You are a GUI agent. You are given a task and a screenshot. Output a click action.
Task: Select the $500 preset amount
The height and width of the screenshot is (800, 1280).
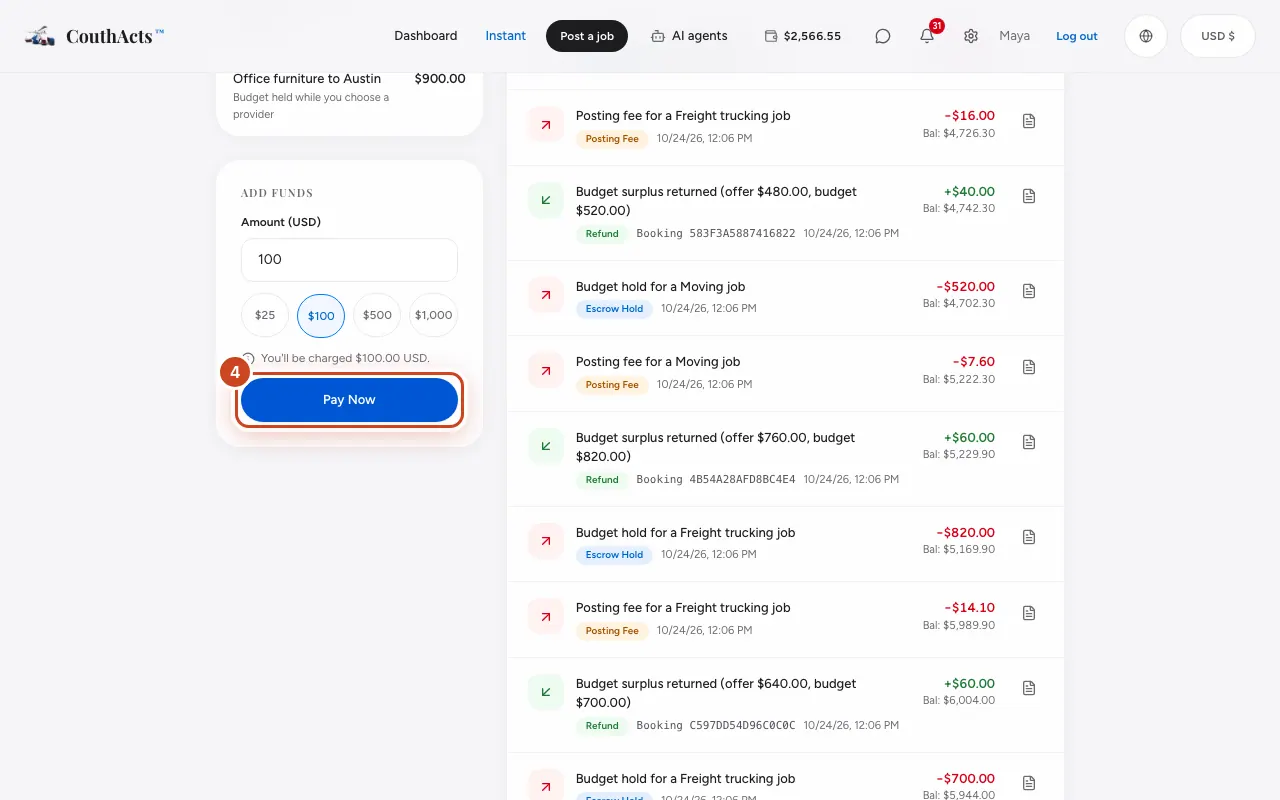coord(377,315)
